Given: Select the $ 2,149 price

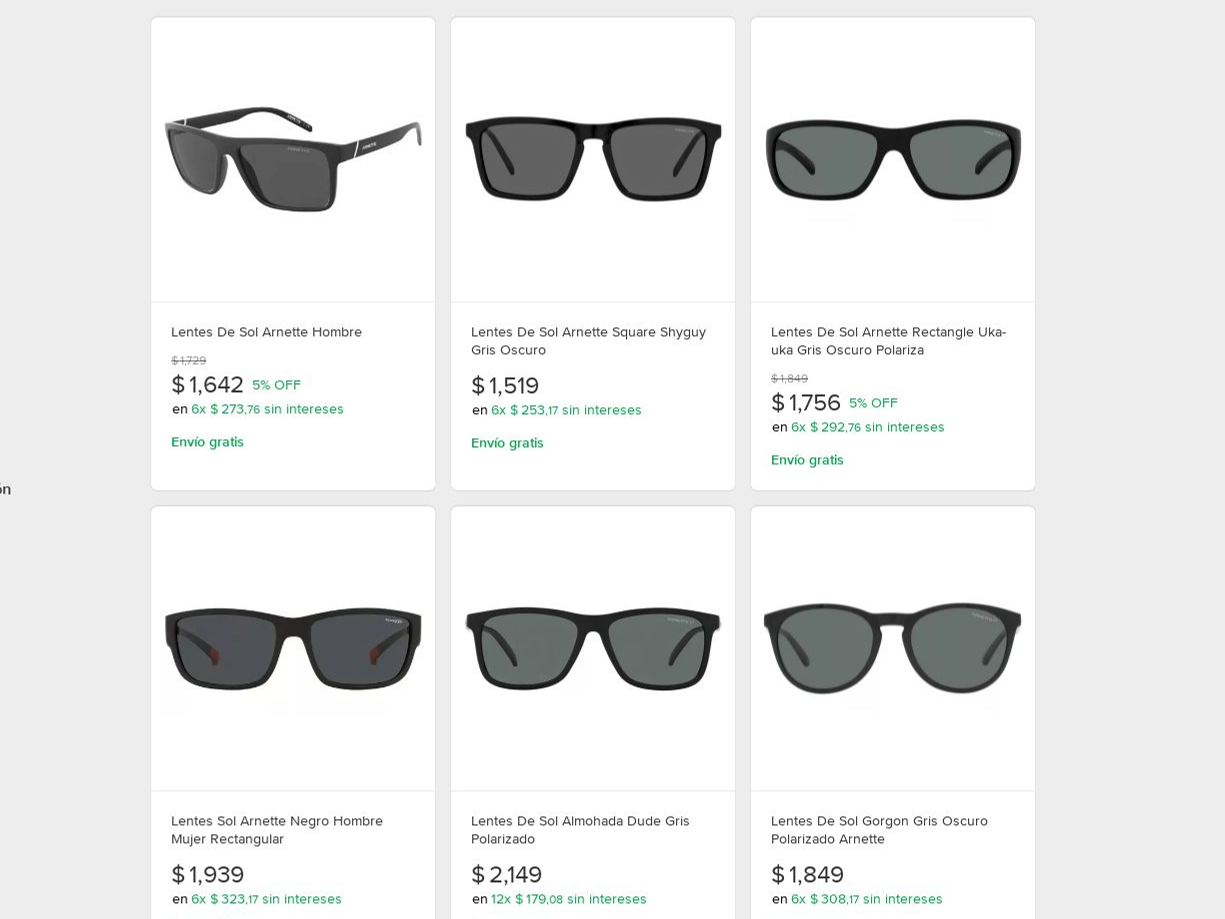Looking at the screenshot, I should click(507, 875).
